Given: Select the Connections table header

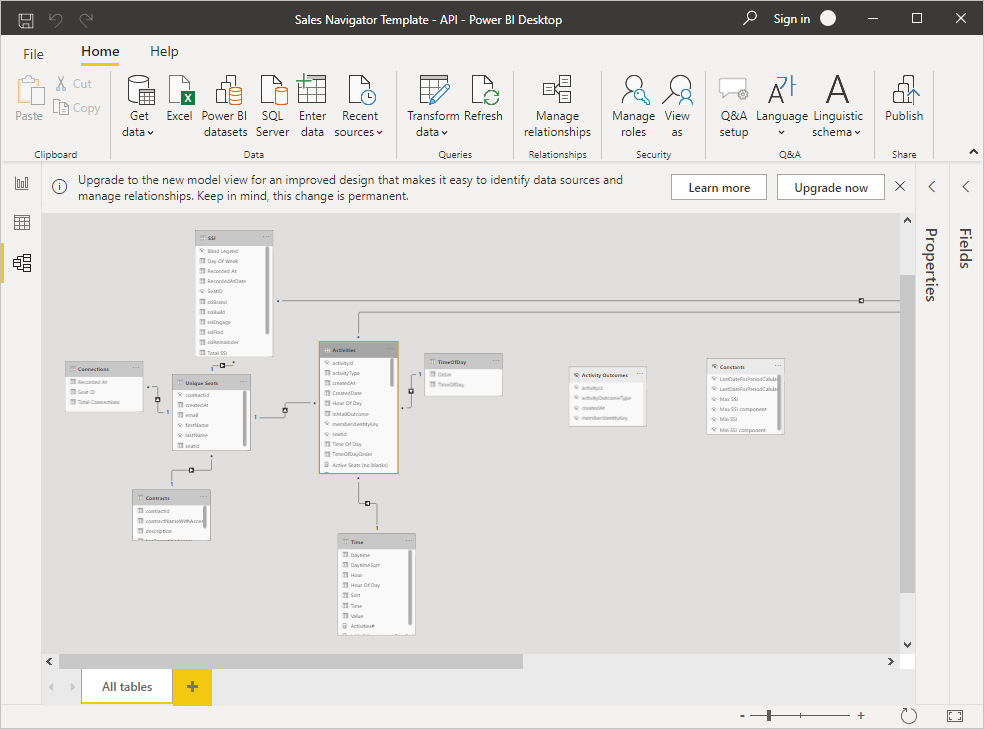Looking at the screenshot, I should [104, 369].
